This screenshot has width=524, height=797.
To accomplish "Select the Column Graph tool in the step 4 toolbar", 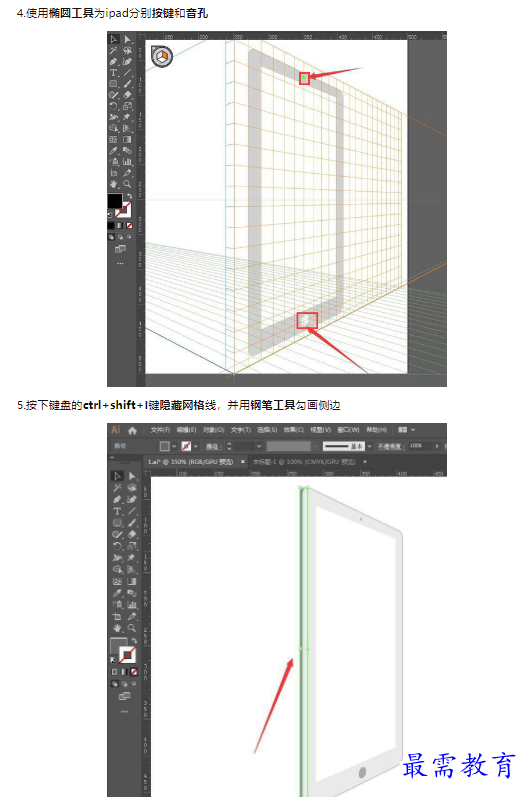I will [x=127, y=162].
